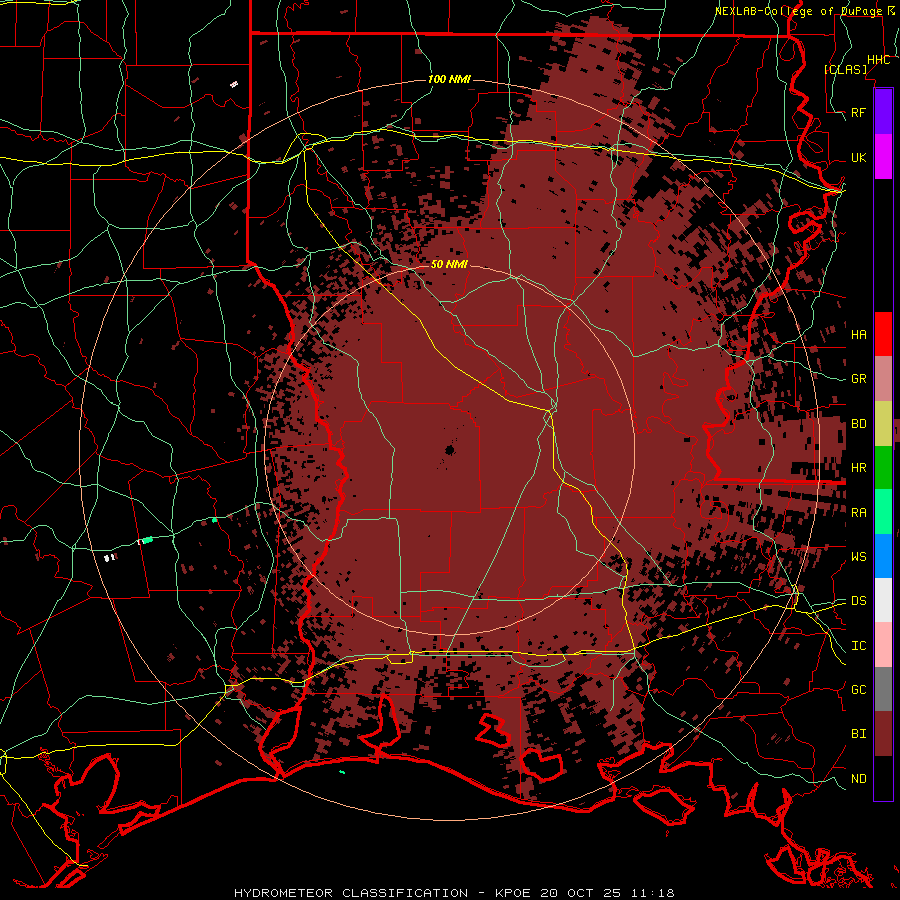This screenshot has width=900, height=900.
Task: Click the black radar site dot at map center
Action: click(x=450, y=450)
